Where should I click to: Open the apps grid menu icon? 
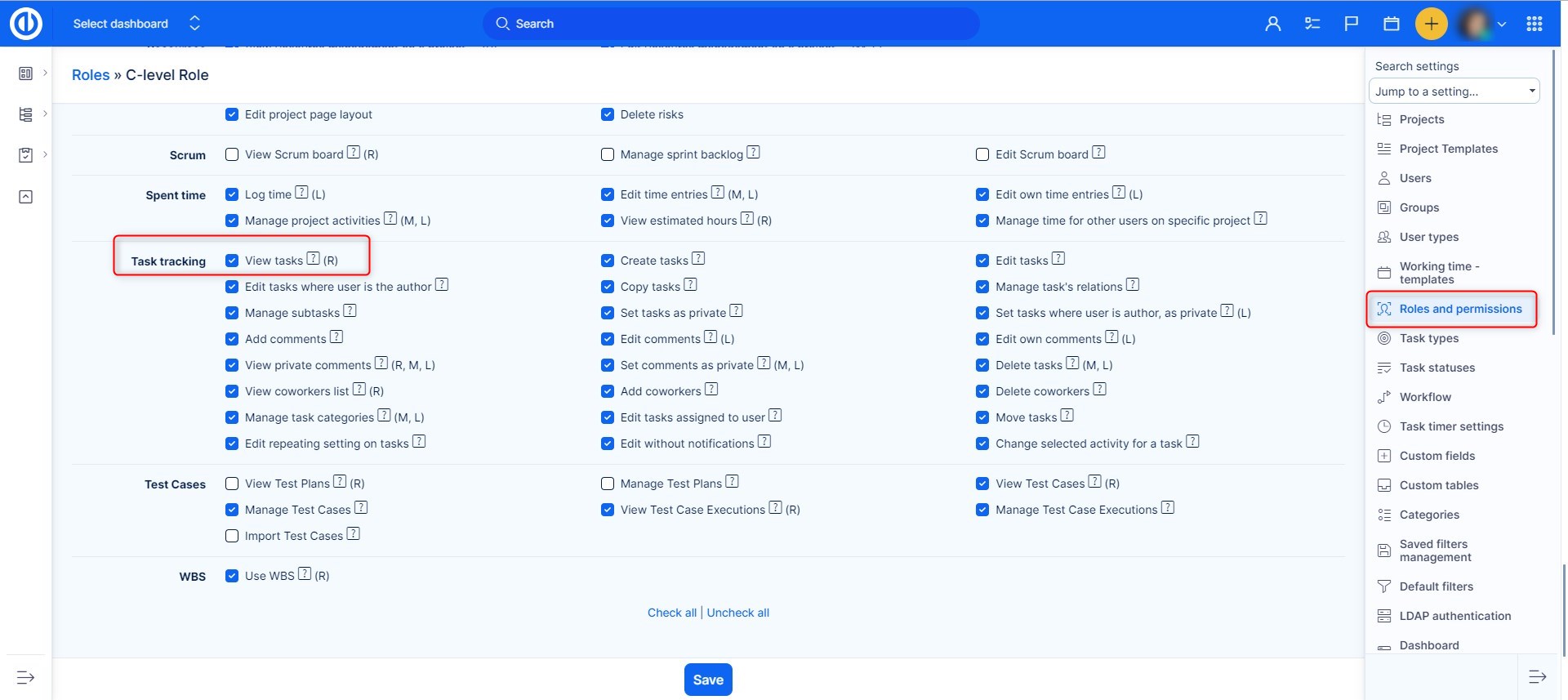point(1534,24)
